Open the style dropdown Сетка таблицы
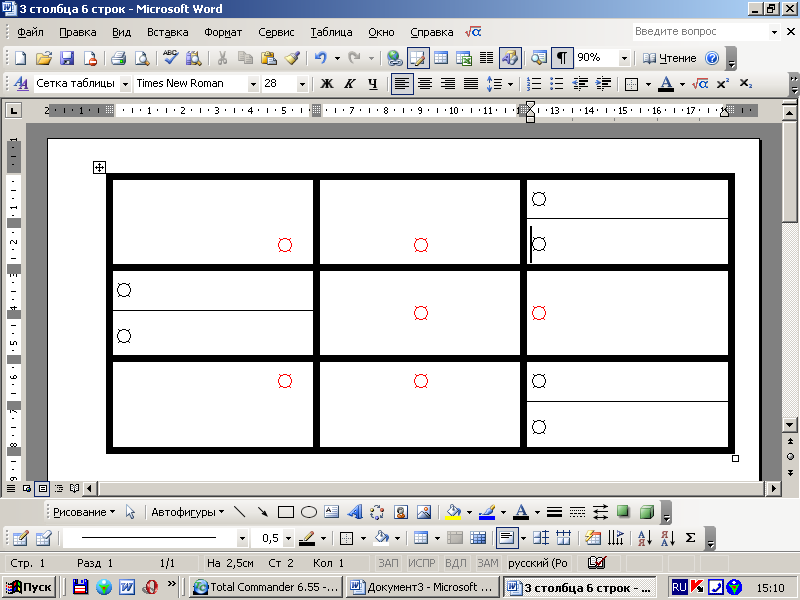This screenshot has height=600, width=800. point(126,84)
